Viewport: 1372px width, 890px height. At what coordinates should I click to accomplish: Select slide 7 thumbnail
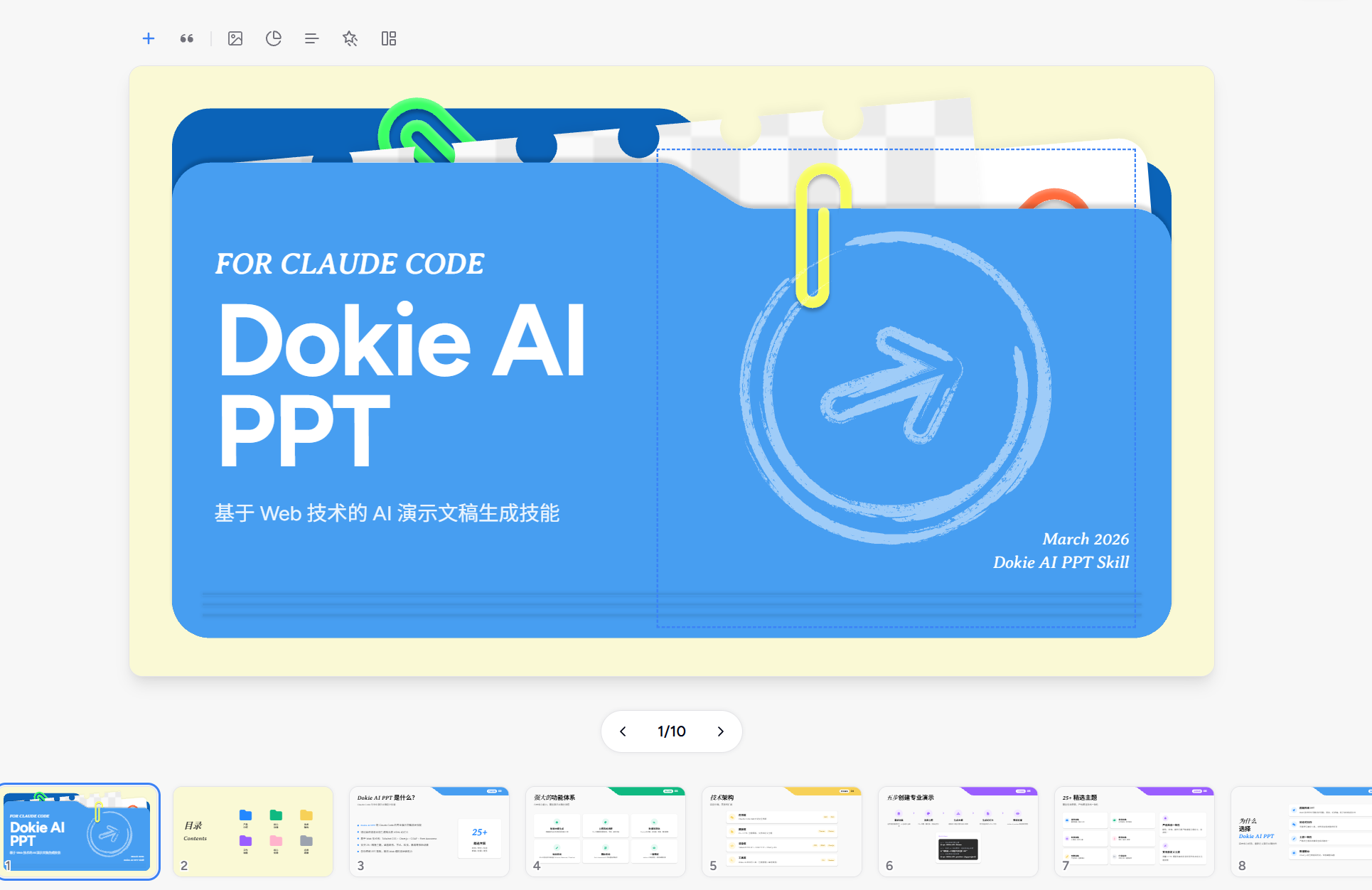point(1135,831)
